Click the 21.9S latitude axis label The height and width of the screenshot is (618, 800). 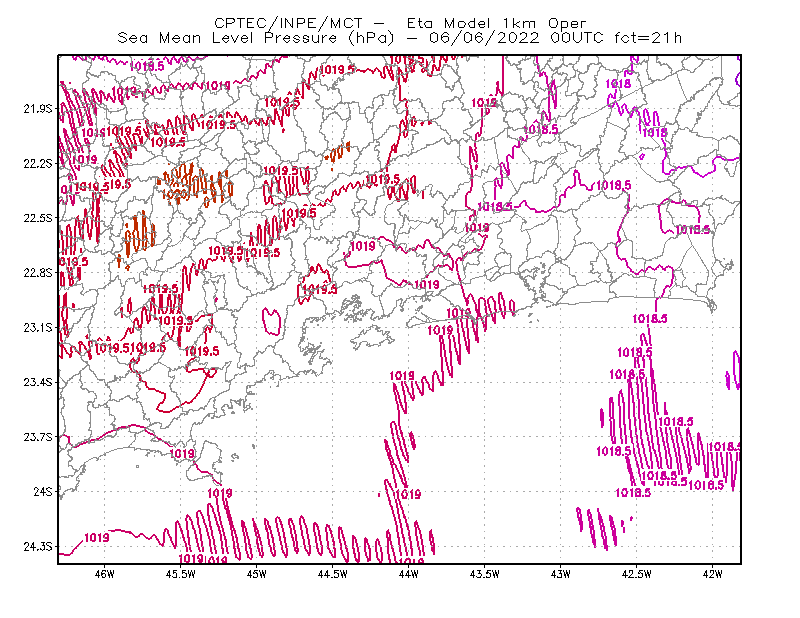click(x=38, y=108)
